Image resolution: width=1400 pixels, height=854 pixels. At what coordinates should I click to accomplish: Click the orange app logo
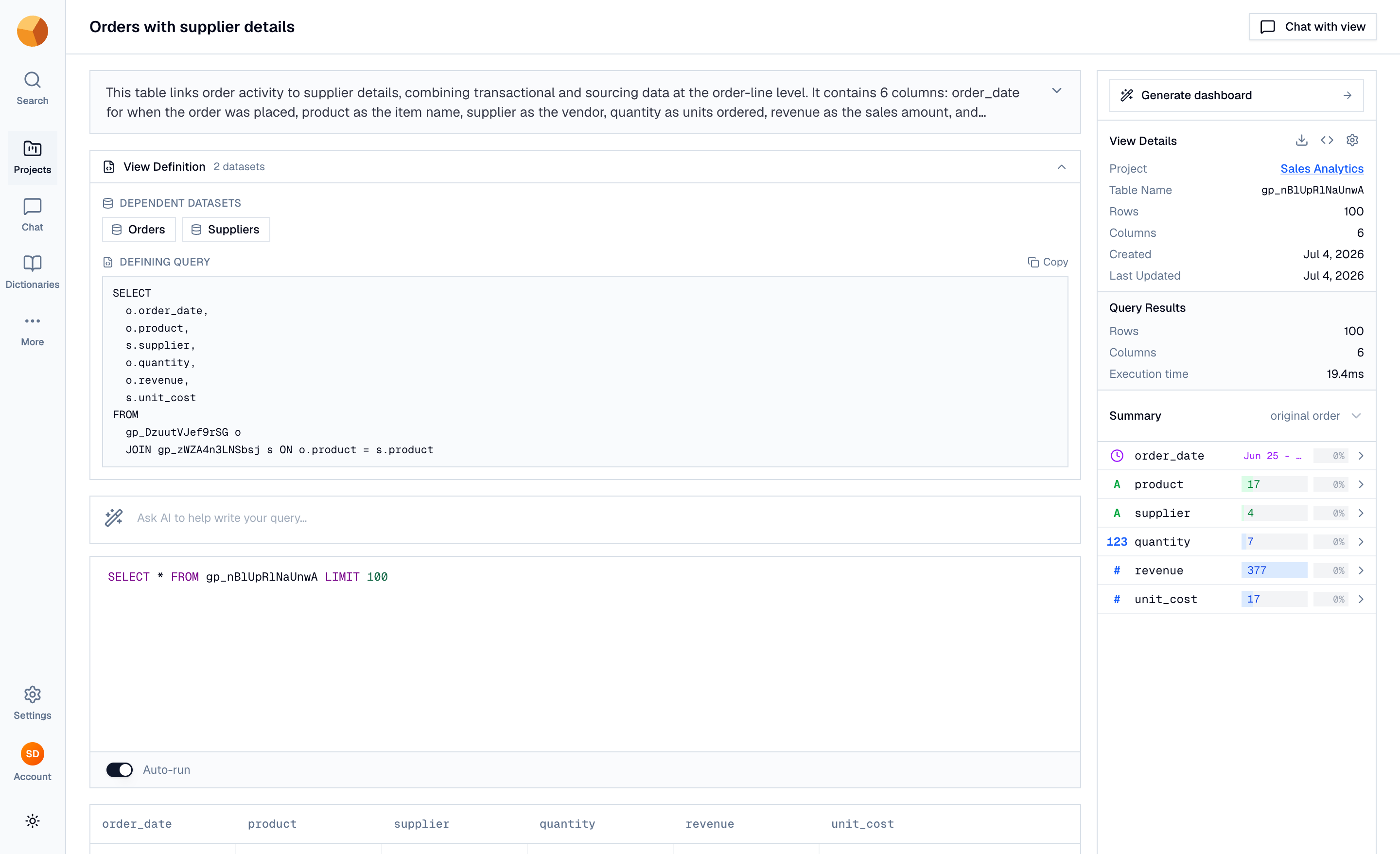click(33, 31)
